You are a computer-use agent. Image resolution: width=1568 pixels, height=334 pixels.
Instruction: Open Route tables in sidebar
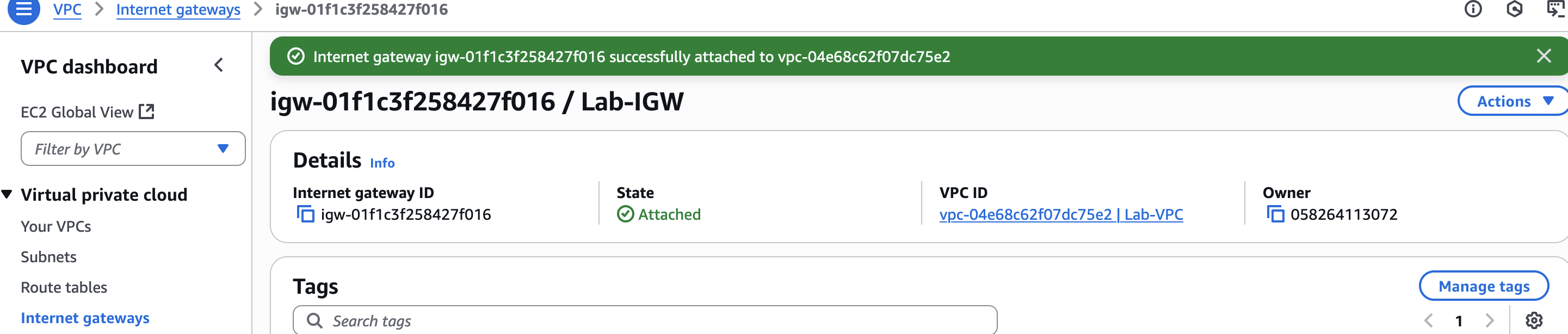[64, 287]
